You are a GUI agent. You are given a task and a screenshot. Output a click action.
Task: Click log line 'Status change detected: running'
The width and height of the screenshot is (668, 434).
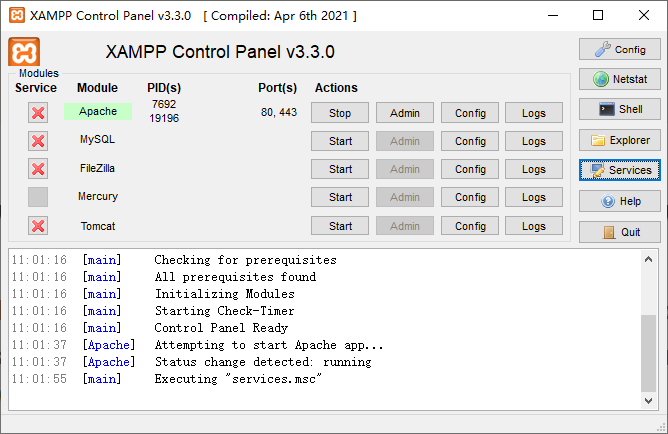point(263,362)
